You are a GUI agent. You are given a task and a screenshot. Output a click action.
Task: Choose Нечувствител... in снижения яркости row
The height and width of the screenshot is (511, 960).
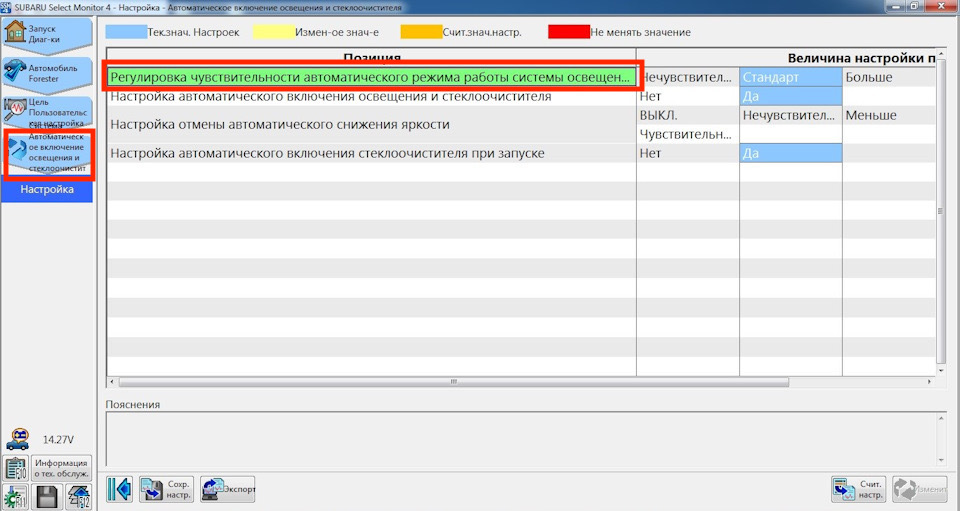[790, 115]
